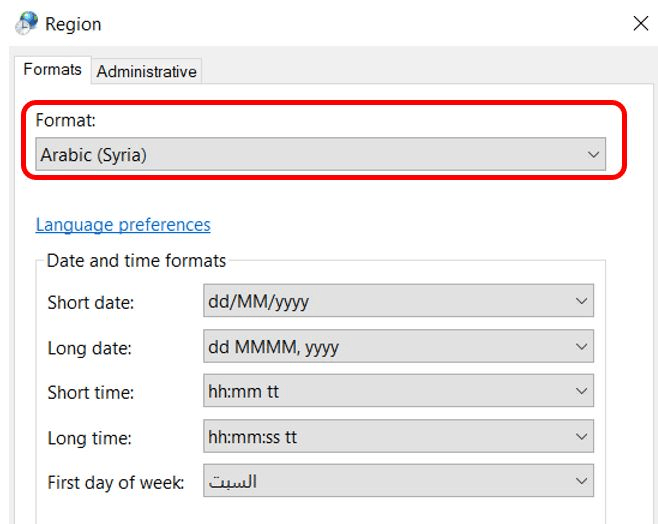Click the "Long time:" label

click(89, 438)
